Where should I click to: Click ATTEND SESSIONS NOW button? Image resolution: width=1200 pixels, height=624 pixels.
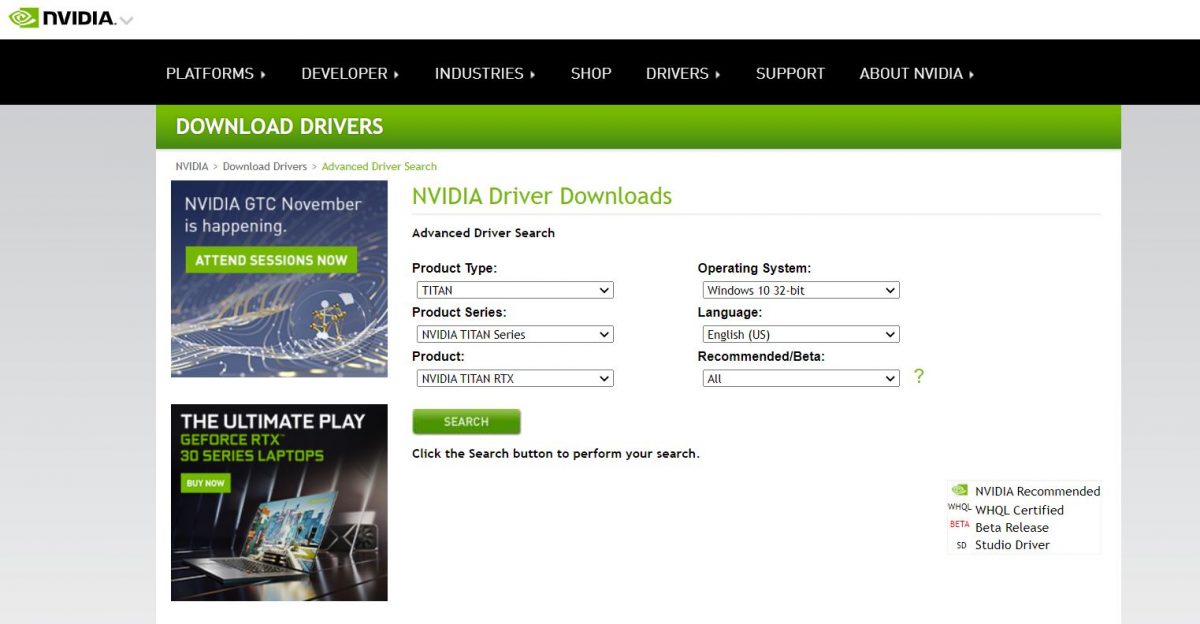271,260
